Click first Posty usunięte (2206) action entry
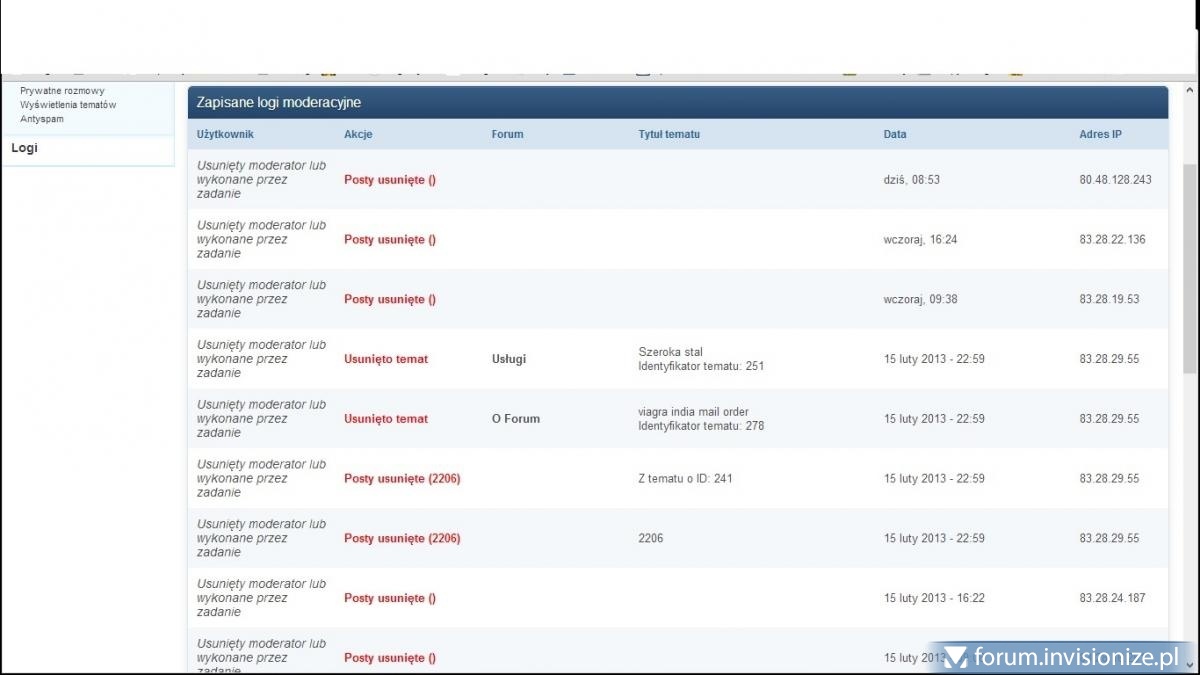1200x675 pixels. (401, 479)
